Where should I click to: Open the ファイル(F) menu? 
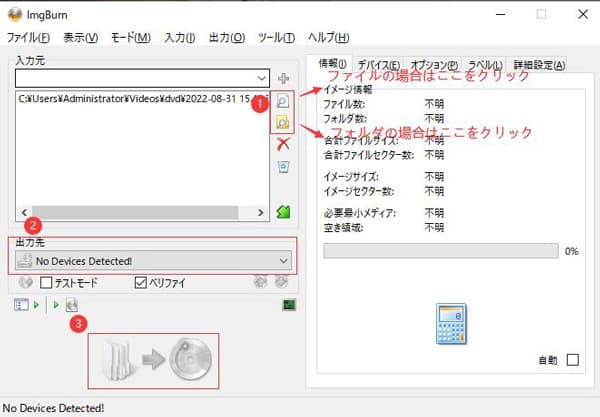point(29,37)
